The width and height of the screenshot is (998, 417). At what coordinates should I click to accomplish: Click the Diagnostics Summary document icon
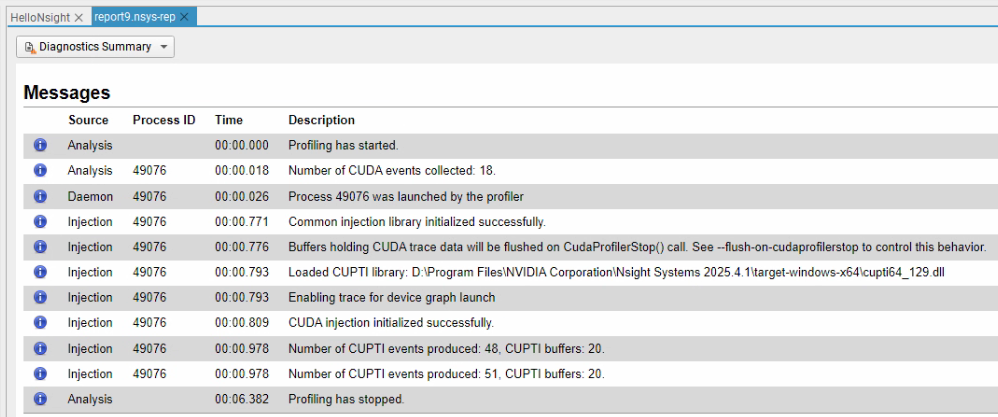[x=29, y=47]
